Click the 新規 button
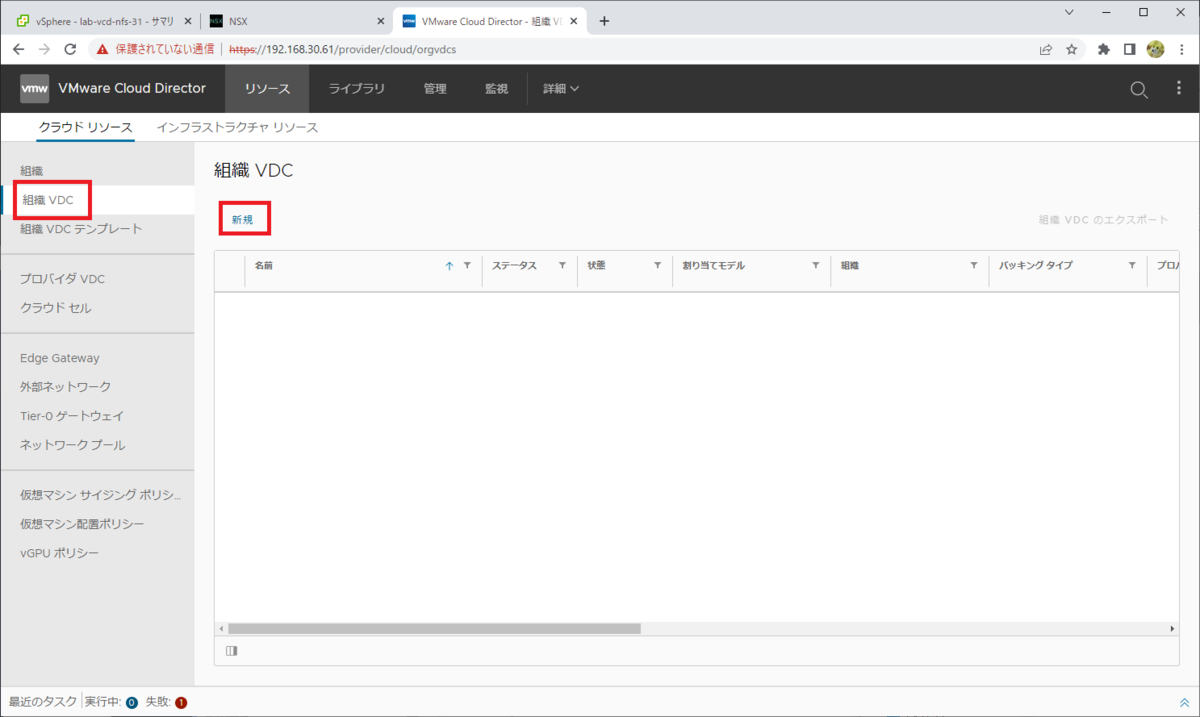The image size is (1200, 717). click(243, 220)
